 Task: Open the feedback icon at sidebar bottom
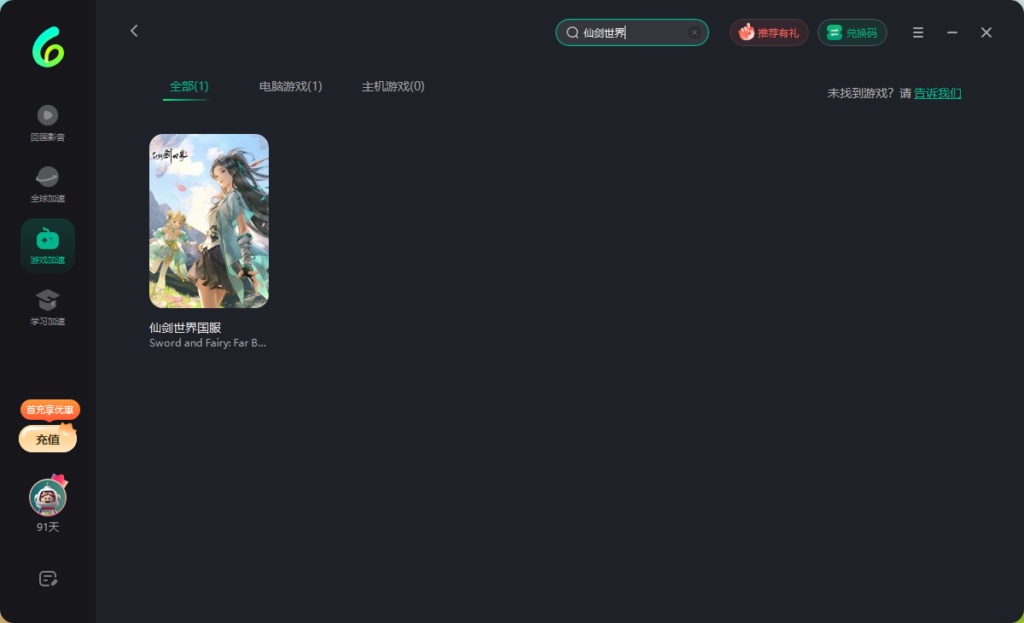[x=47, y=578]
